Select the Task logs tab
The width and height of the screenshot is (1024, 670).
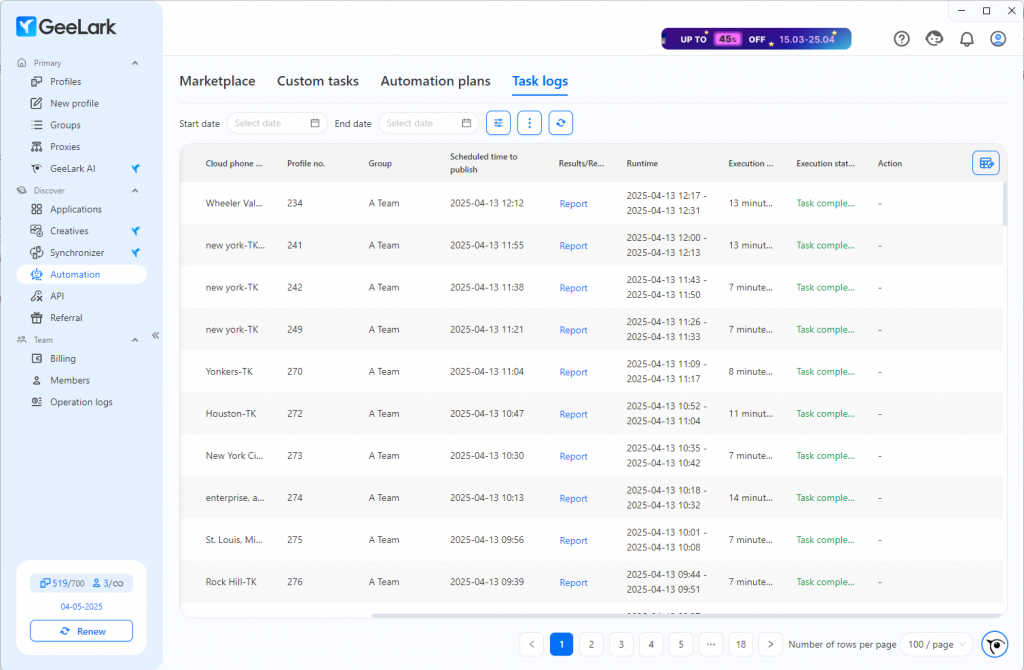click(540, 81)
